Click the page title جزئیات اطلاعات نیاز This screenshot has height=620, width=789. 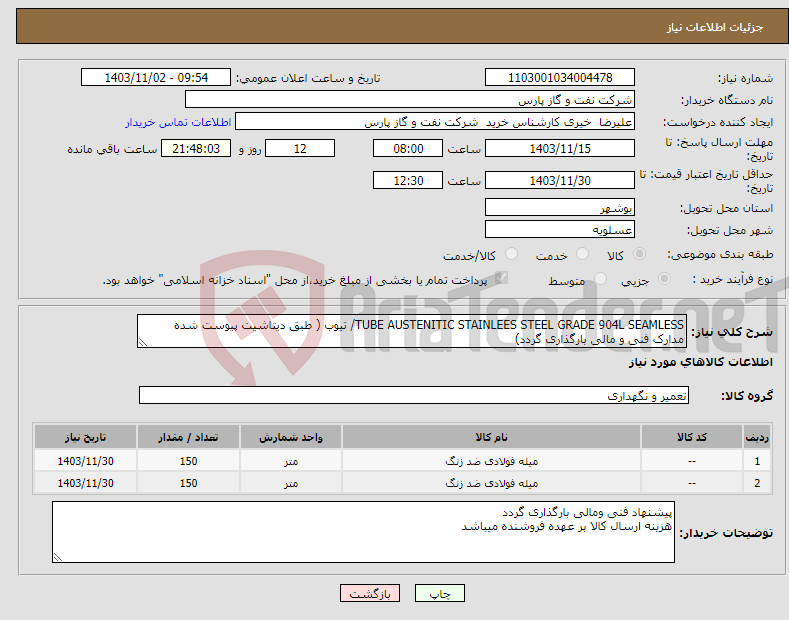click(715, 27)
